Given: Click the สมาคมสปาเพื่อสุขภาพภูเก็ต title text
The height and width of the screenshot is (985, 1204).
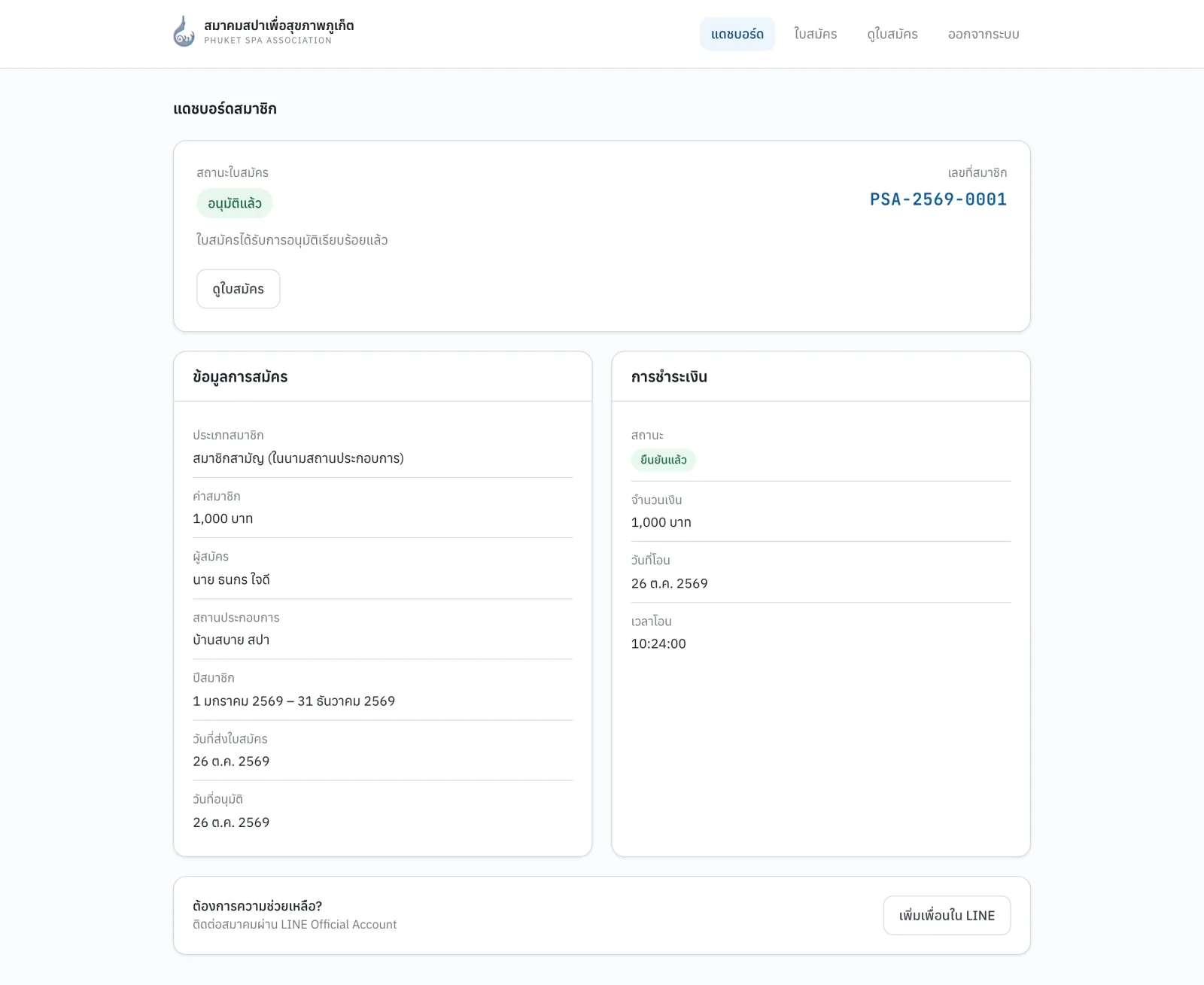Looking at the screenshot, I should [x=279, y=25].
